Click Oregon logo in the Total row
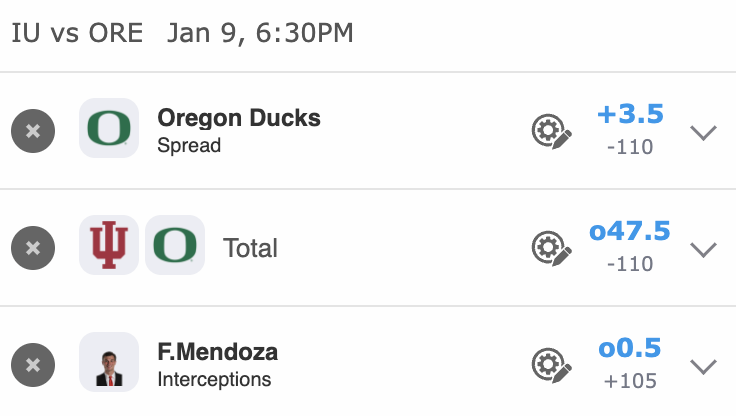Image resolution: width=736 pixels, height=416 pixels. point(175,246)
